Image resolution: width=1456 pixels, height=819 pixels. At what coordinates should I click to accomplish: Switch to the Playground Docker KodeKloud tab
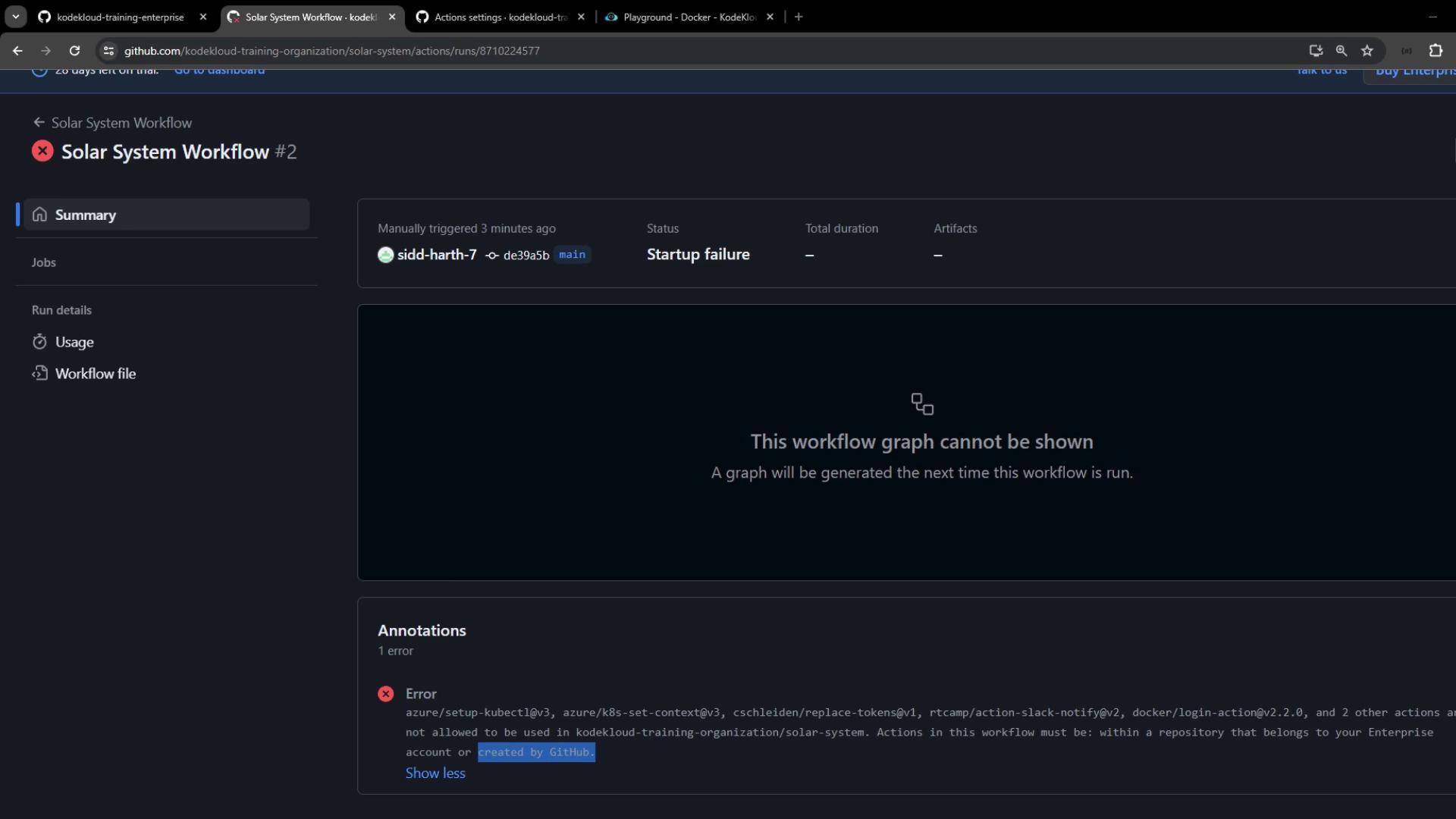pyautogui.click(x=688, y=17)
